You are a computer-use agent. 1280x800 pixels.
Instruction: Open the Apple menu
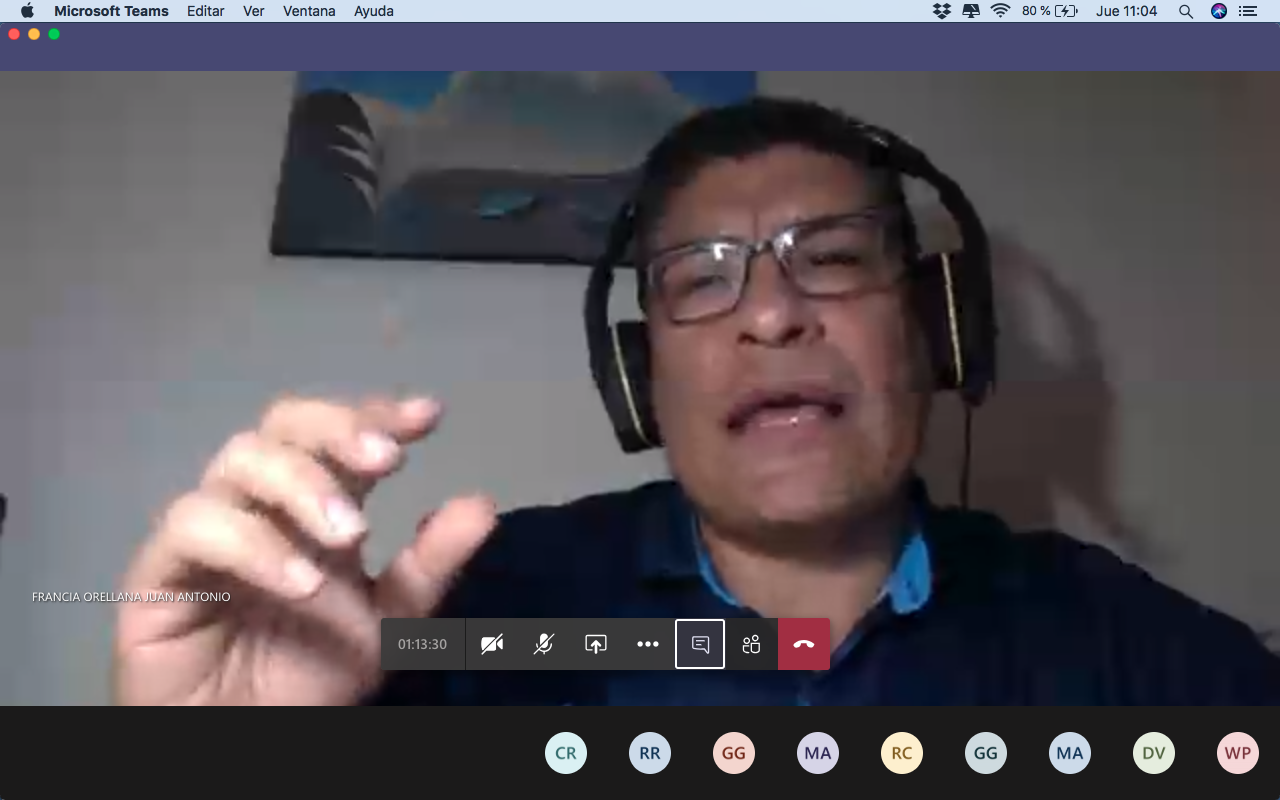(x=27, y=11)
